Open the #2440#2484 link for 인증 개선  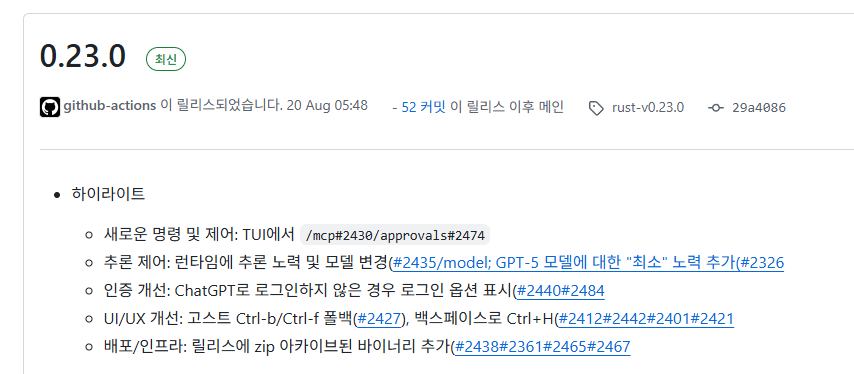click(x=560, y=291)
